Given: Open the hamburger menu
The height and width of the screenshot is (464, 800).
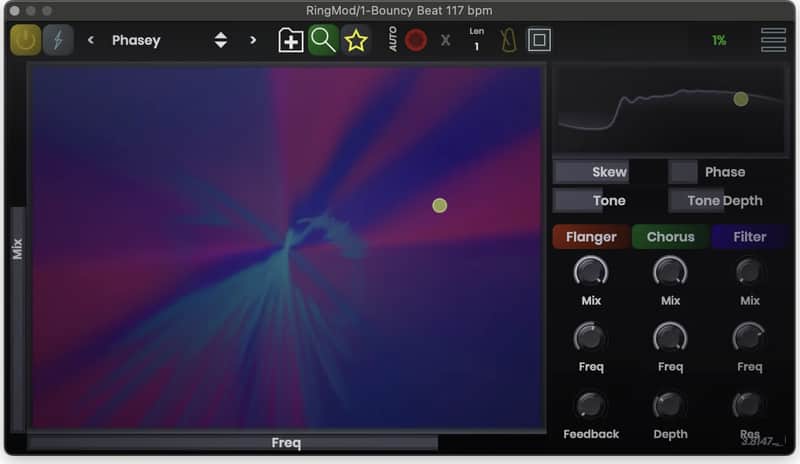Looking at the screenshot, I should [773, 40].
